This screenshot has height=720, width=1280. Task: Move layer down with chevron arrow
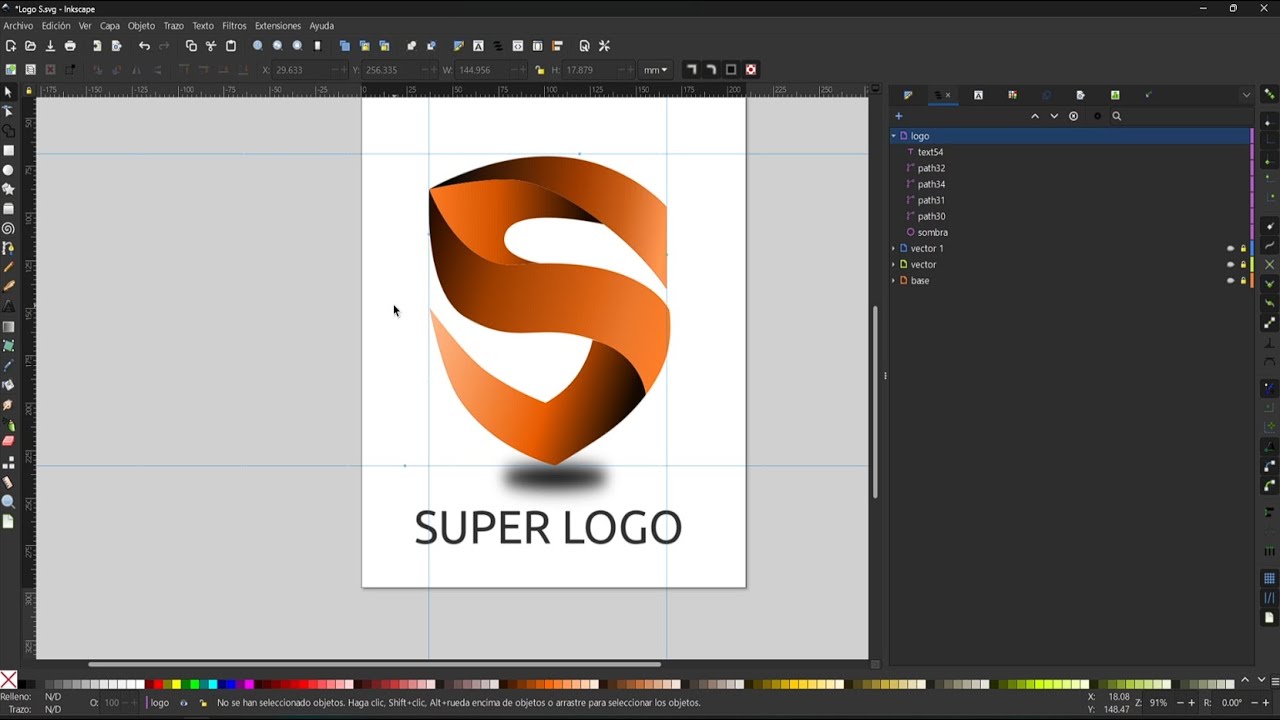tap(1054, 116)
